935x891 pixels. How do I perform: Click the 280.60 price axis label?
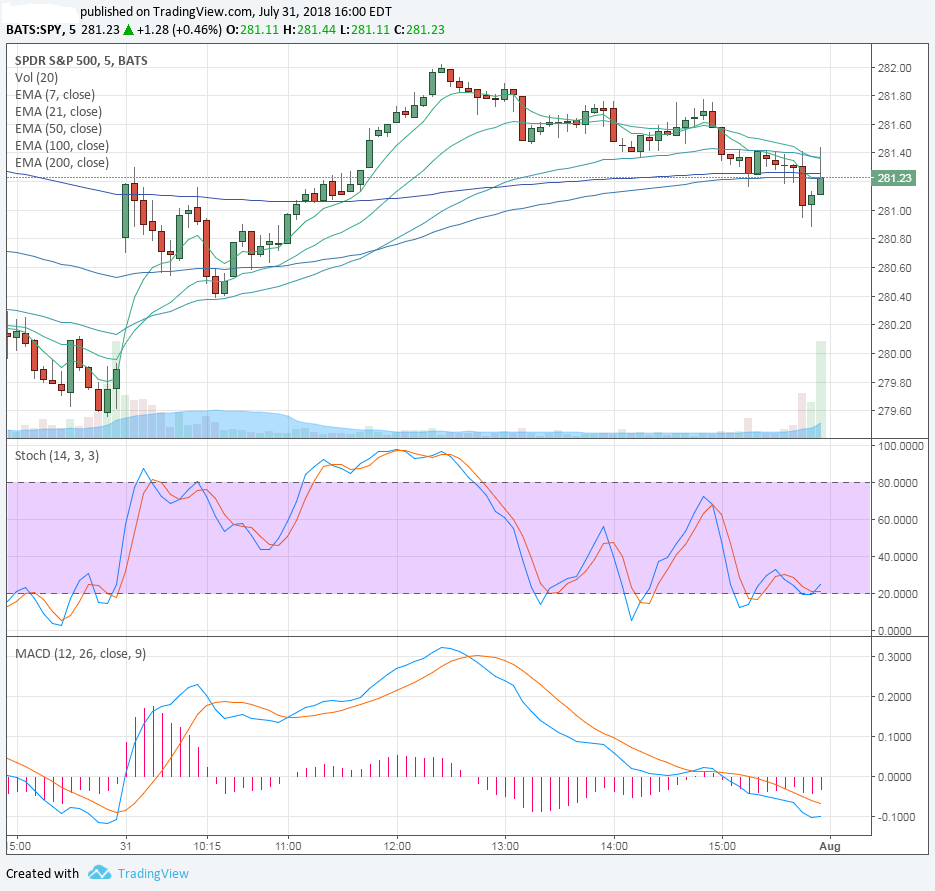pyautogui.click(x=894, y=268)
